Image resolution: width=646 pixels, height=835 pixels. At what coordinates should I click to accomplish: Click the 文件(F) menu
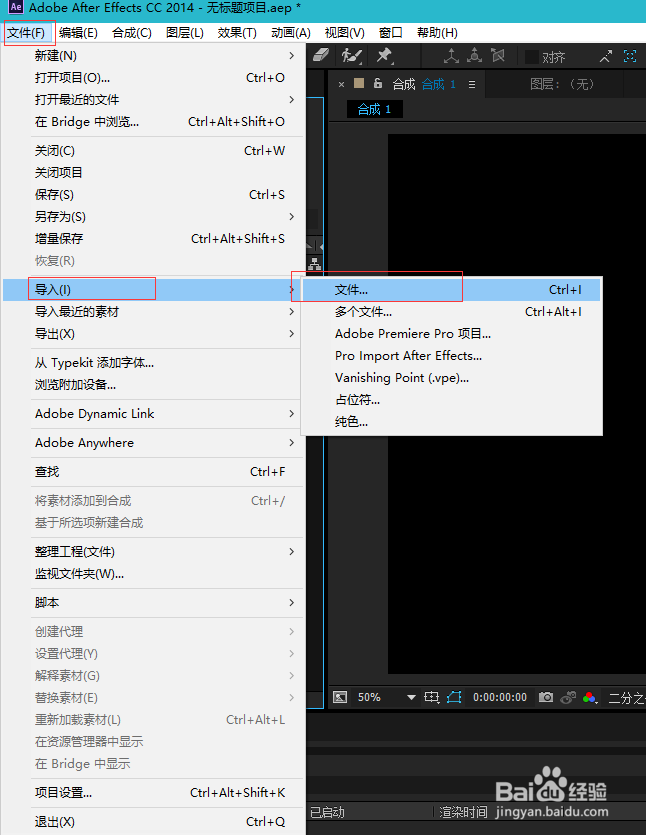pos(27,33)
